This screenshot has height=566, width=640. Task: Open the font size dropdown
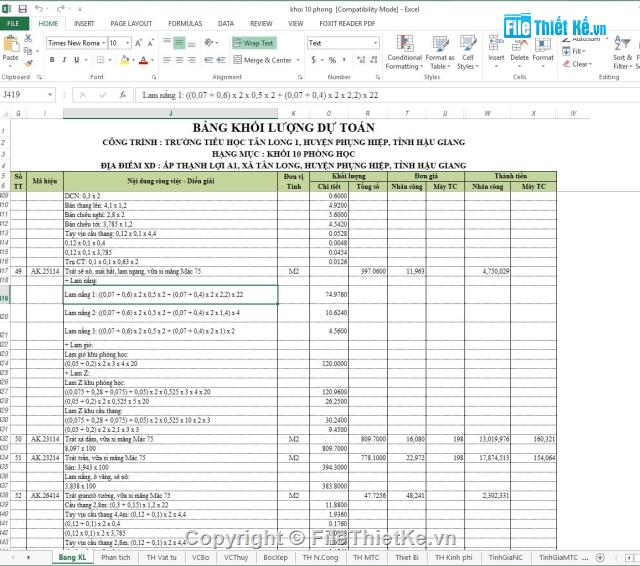[x=127, y=43]
